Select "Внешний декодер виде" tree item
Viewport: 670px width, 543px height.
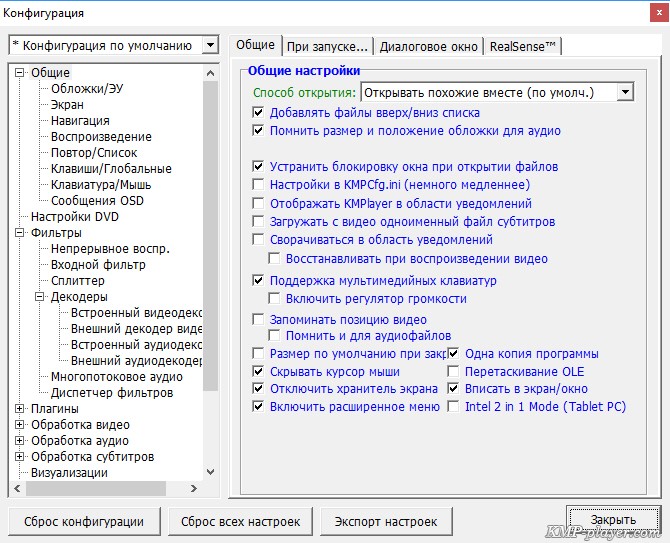(136, 329)
